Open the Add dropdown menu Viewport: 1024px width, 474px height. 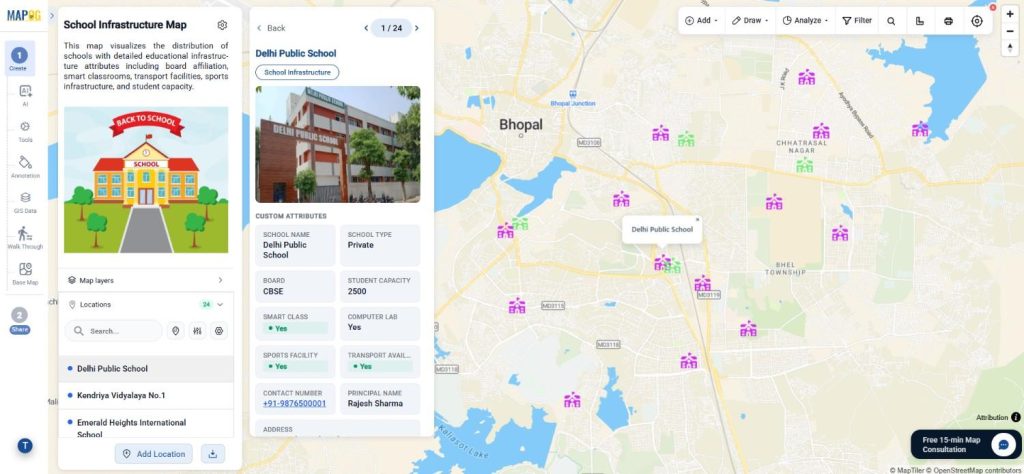click(x=701, y=21)
